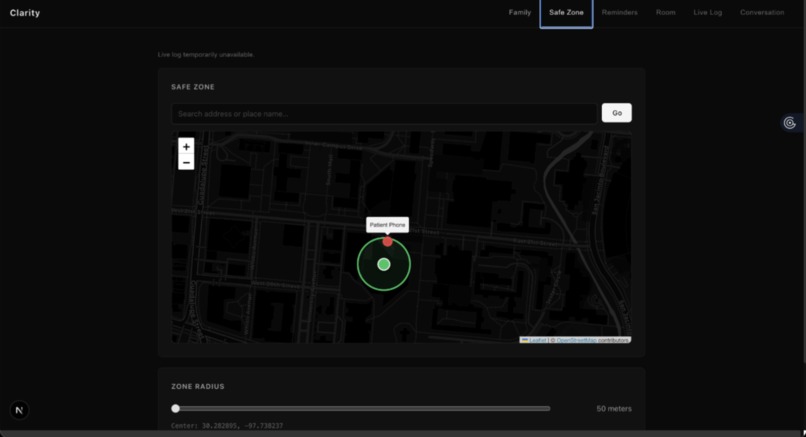Click the Clarity logo

click(x=25, y=13)
